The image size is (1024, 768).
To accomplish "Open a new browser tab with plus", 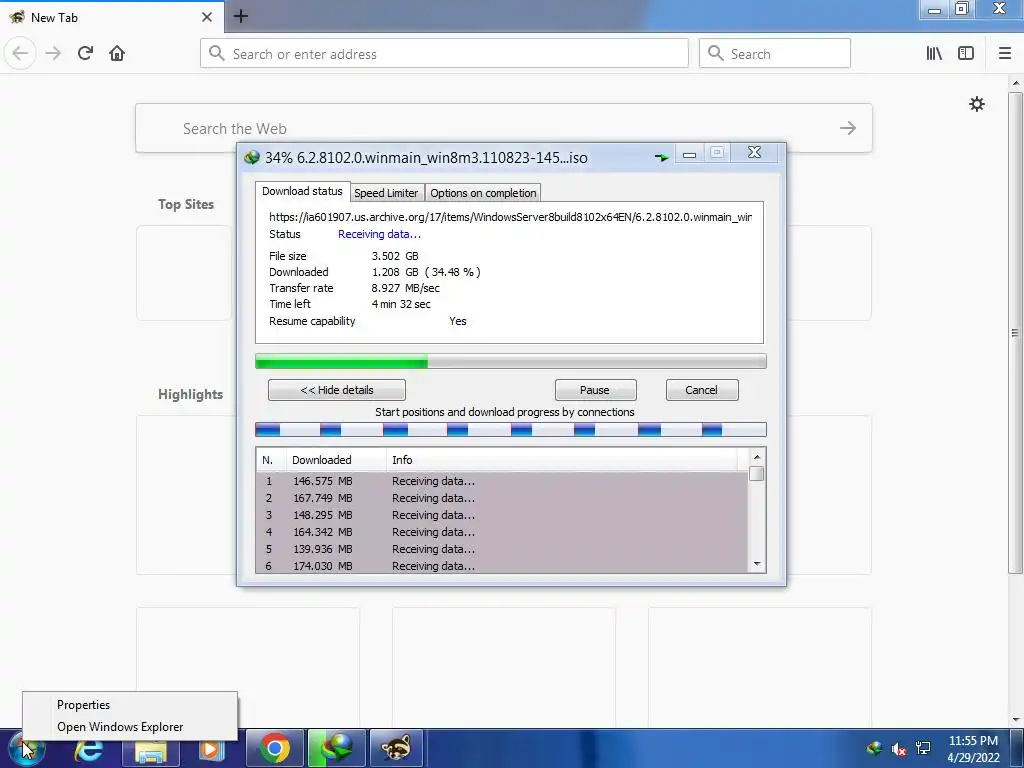I will tap(240, 16).
